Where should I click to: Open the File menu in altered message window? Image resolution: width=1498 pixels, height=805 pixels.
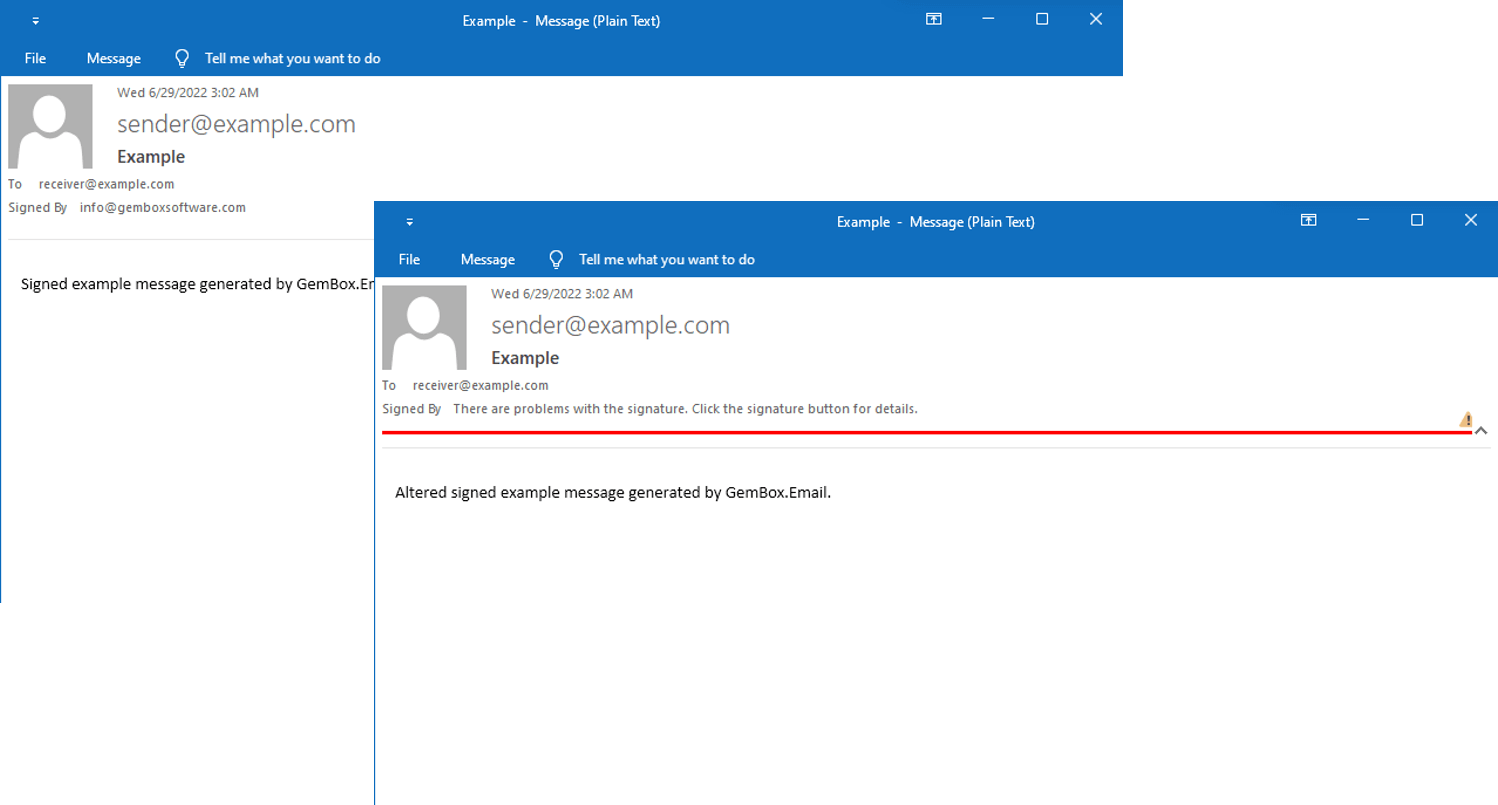tap(409, 259)
